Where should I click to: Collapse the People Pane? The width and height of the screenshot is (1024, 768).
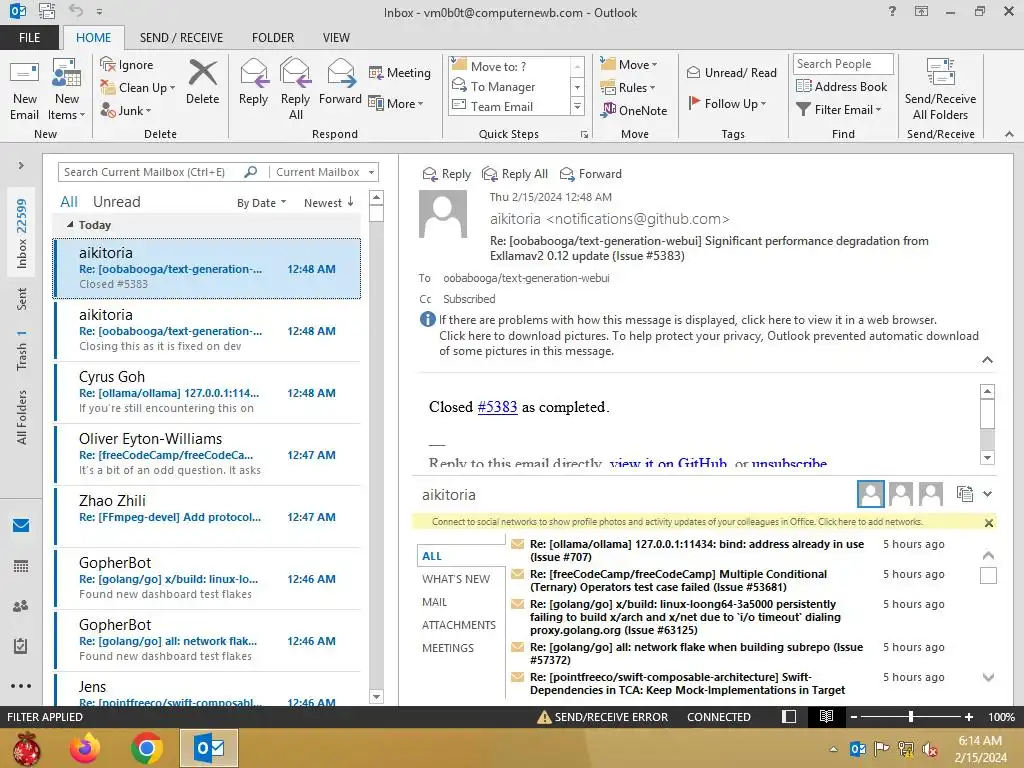(987, 494)
